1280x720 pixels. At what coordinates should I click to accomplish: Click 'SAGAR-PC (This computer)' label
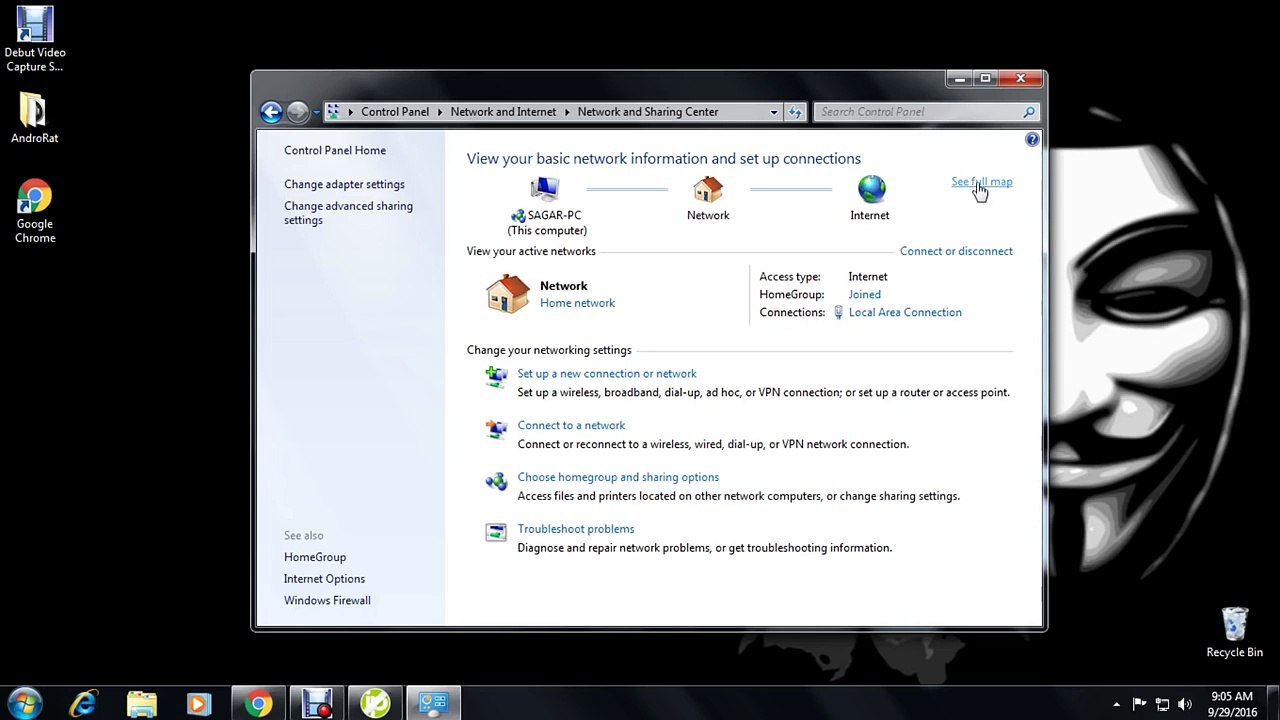tap(546, 223)
